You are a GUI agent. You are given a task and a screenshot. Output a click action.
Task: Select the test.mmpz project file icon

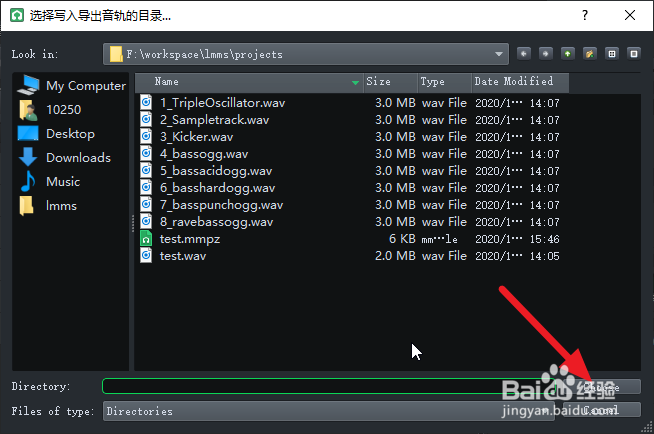point(146,239)
